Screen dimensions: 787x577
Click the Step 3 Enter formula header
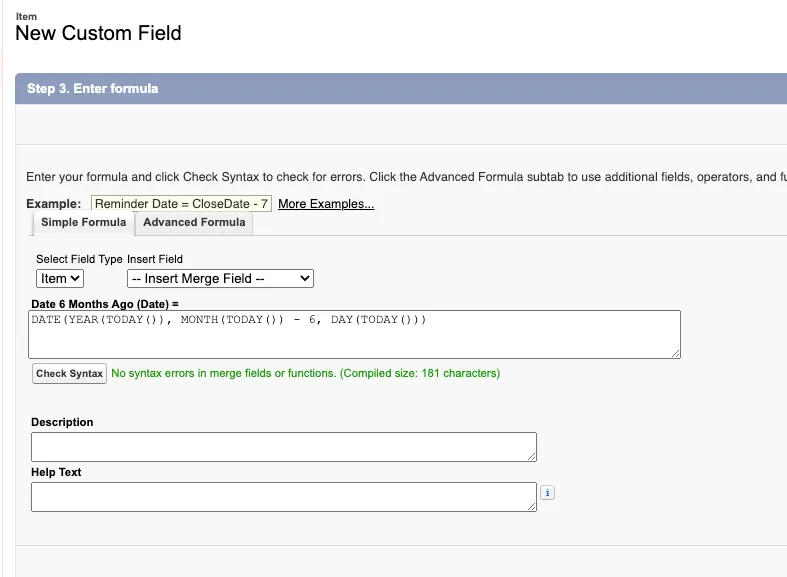click(x=92, y=89)
